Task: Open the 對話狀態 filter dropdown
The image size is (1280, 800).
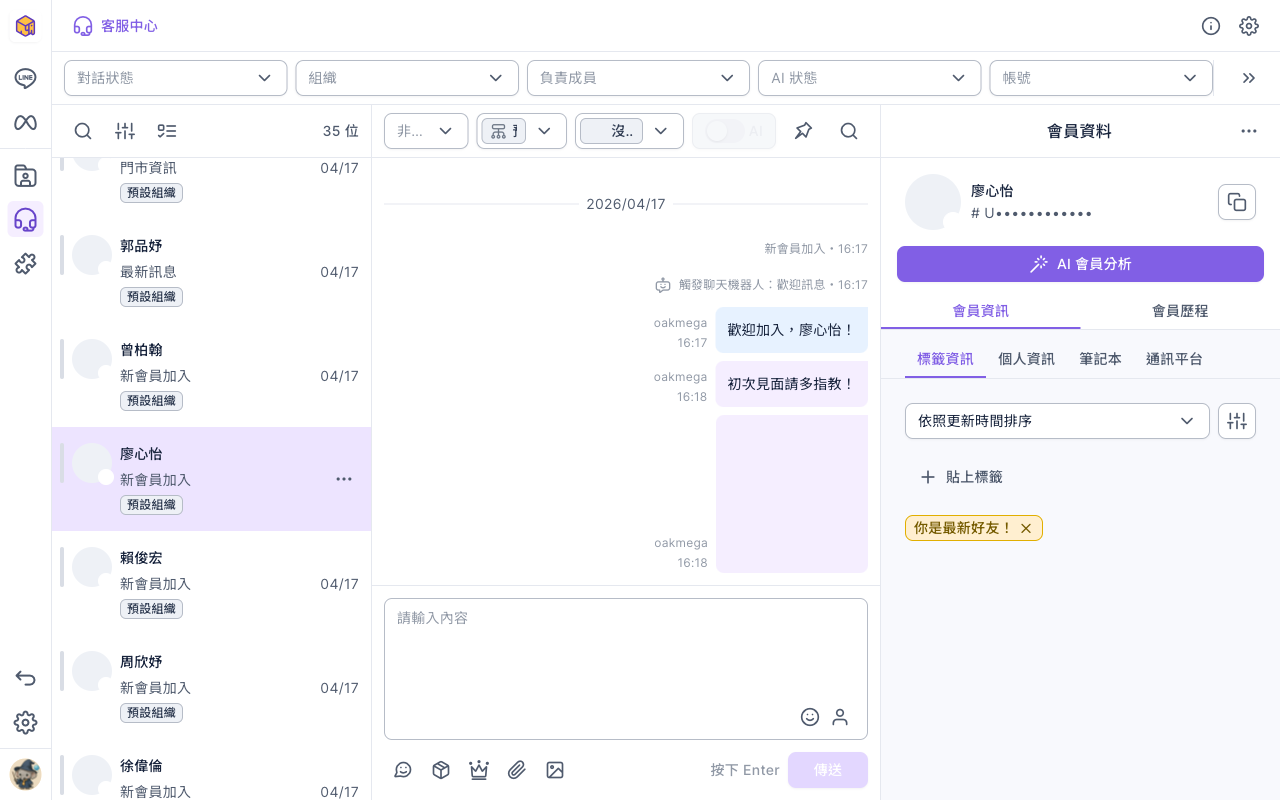Action: click(x=176, y=78)
